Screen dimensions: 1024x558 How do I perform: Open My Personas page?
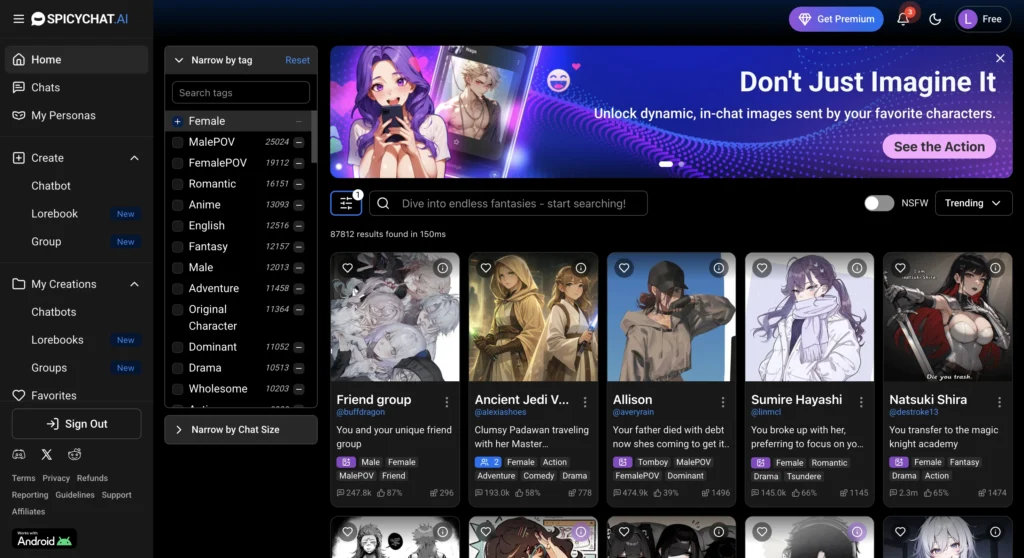63,115
